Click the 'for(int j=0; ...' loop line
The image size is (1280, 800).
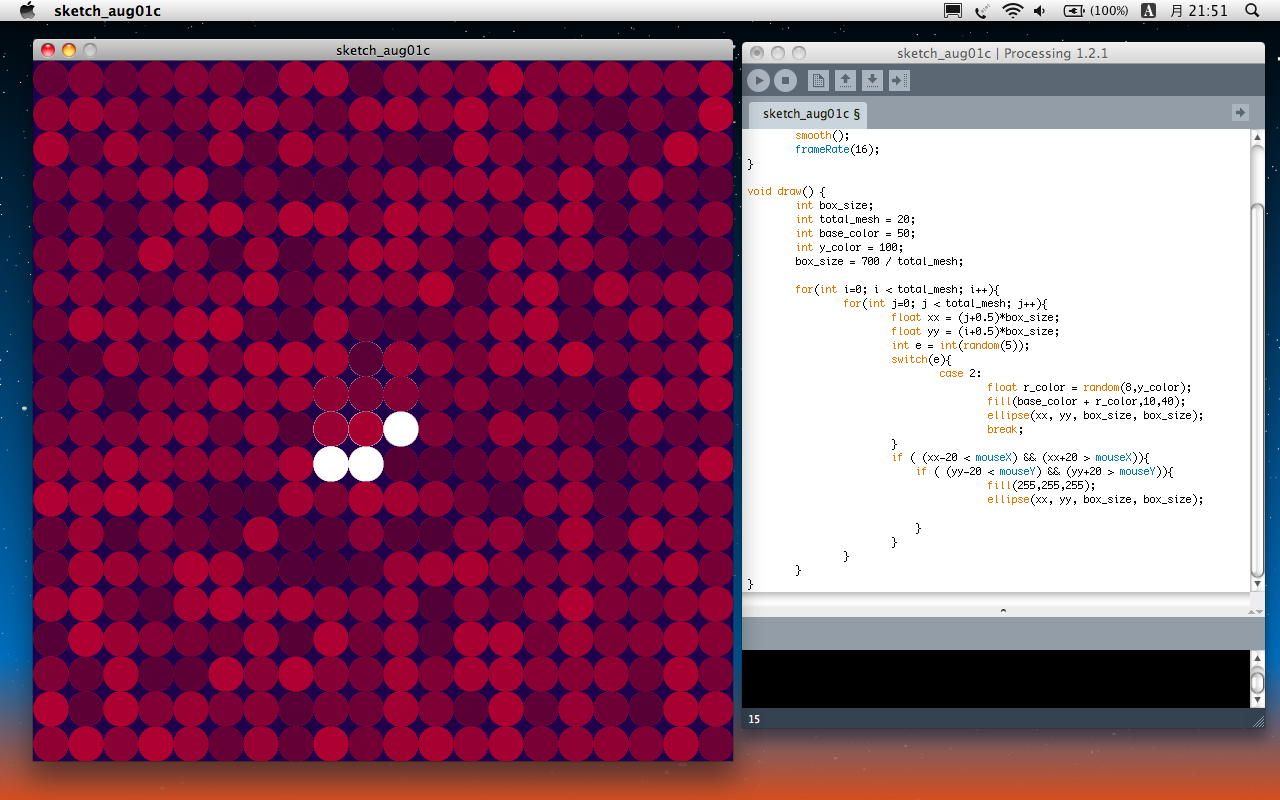pyautogui.click(x=945, y=304)
